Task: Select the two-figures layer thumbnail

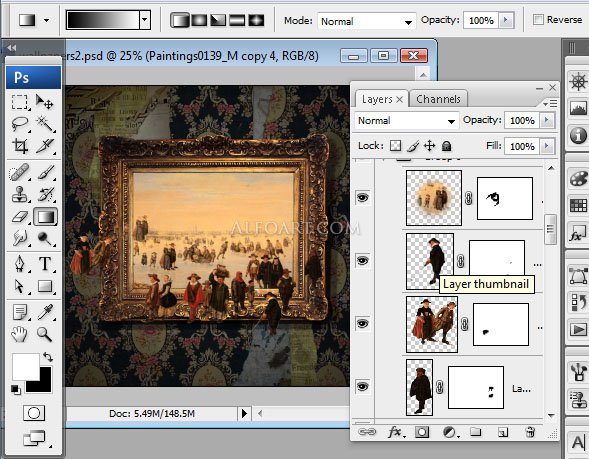Action: [x=432, y=324]
